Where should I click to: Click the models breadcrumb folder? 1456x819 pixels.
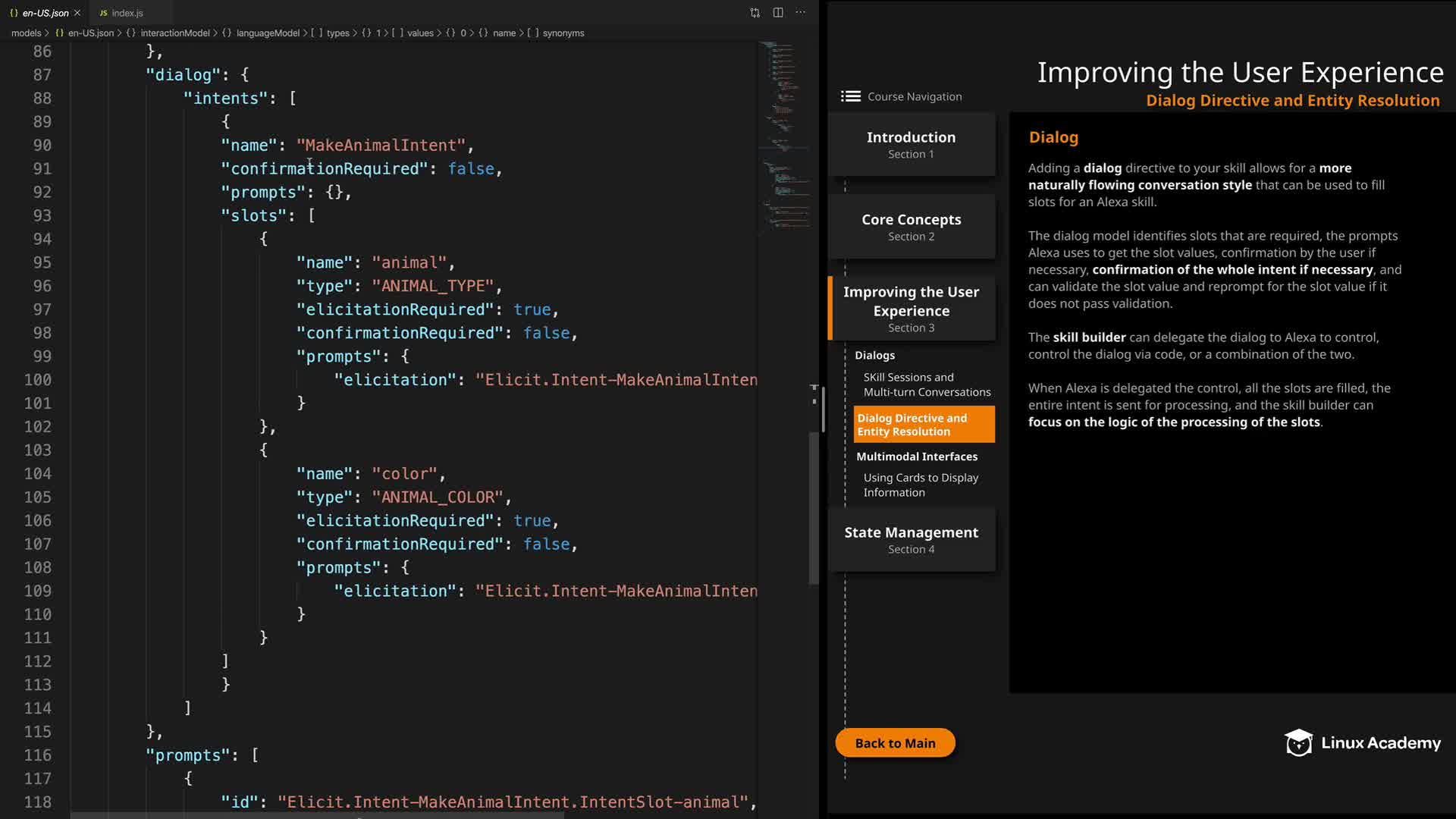click(x=26, y=33)
